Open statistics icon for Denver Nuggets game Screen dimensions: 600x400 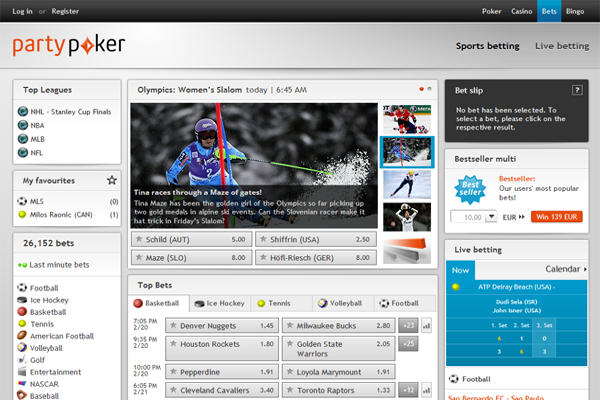pyautogui.click(x=426, y=326)
